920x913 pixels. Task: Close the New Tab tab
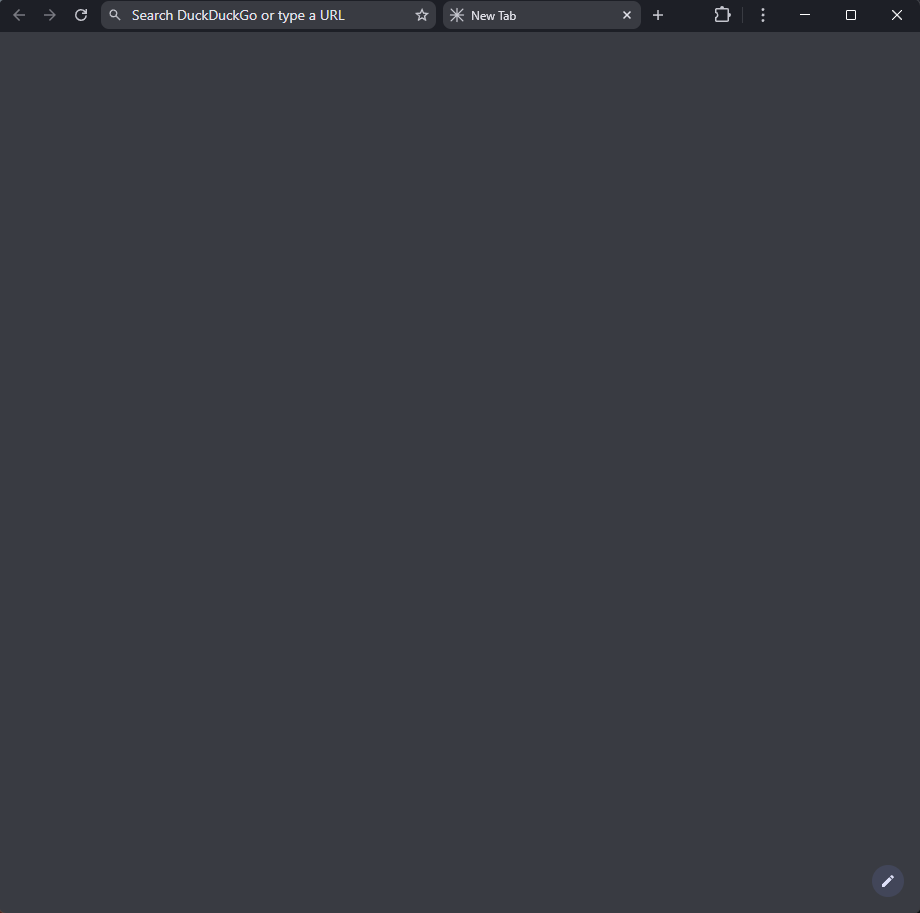tap(627, 15)
